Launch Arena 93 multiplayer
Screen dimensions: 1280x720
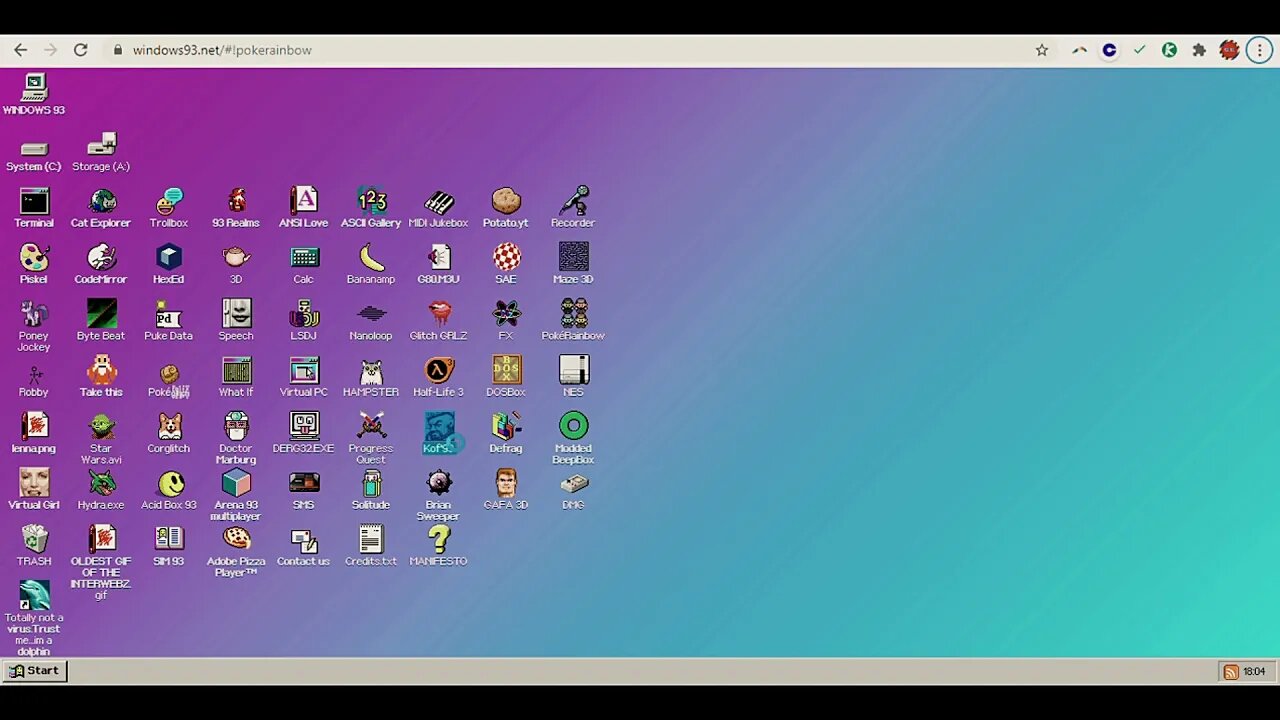[x=236, y=495]
